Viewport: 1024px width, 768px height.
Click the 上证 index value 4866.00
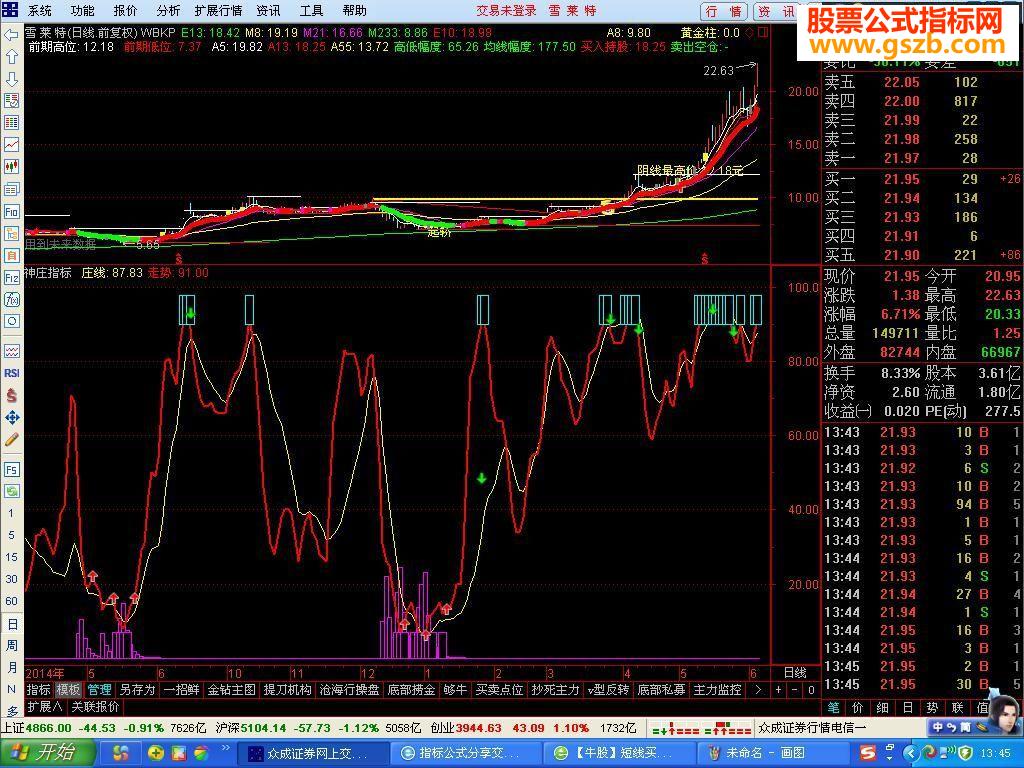coord(49,728)
